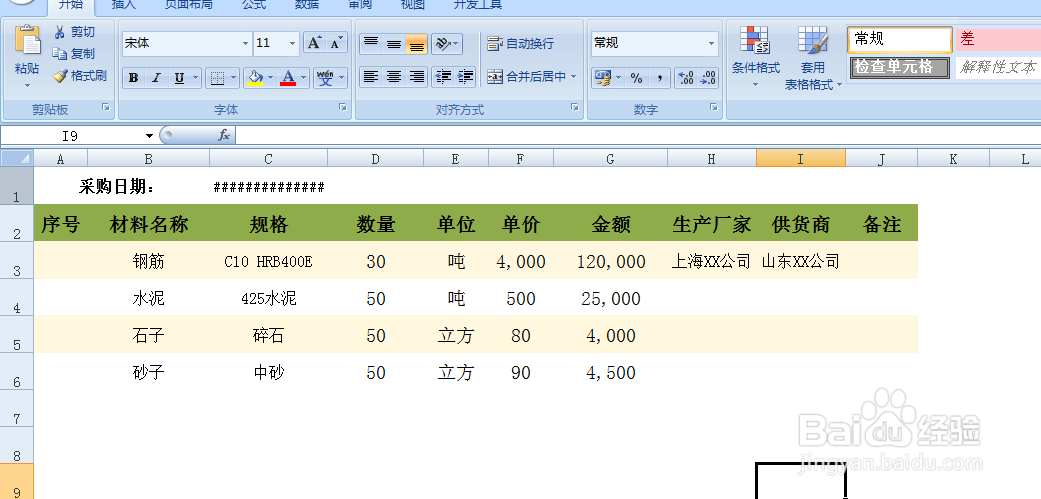Switch to the 公式 (Formulas) tab
The width and height of the screenshot is (1041, 499).
254,5
